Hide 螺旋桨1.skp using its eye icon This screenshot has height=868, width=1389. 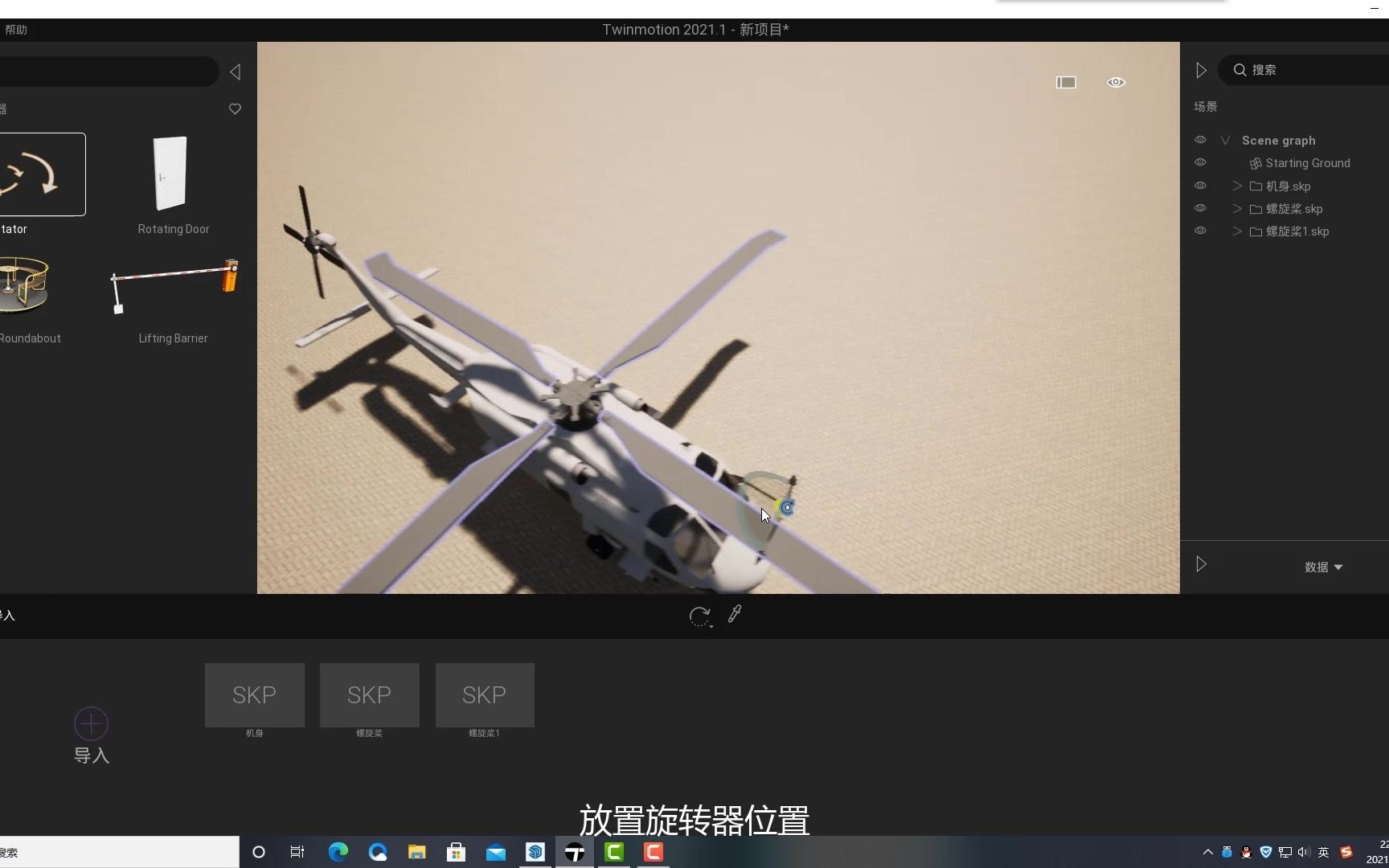(x=1200, y=231)
